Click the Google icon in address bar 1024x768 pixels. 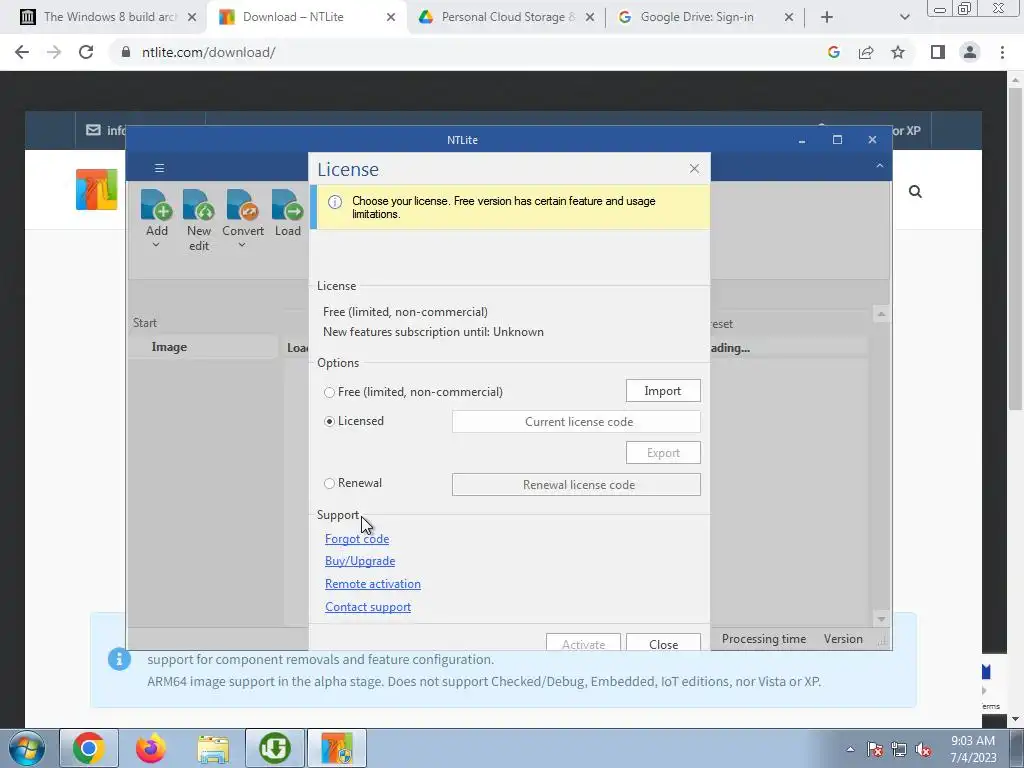click(x=833, y=52)
